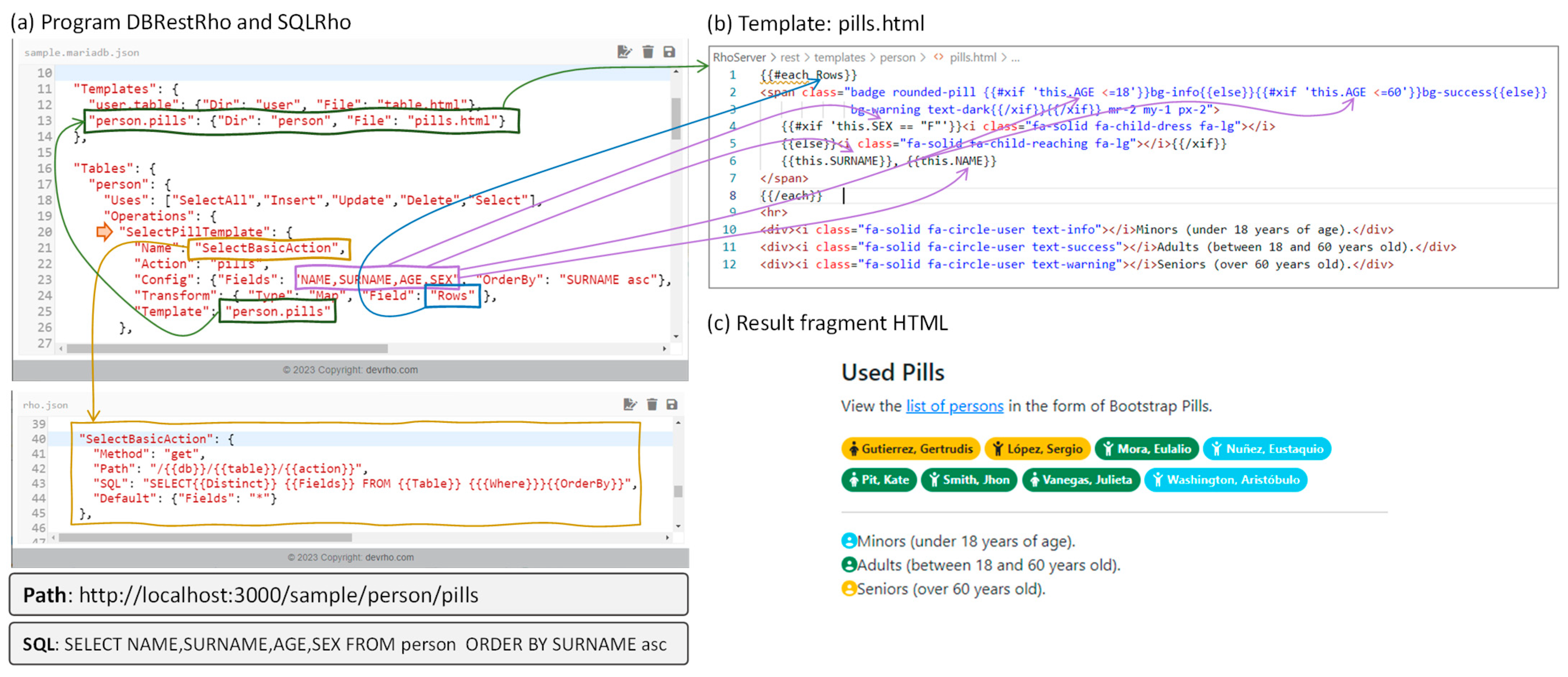Click the down arrow of rho.json vertical scrollbar
Viewport: 1568px width, 677px height.
(678, 526)
